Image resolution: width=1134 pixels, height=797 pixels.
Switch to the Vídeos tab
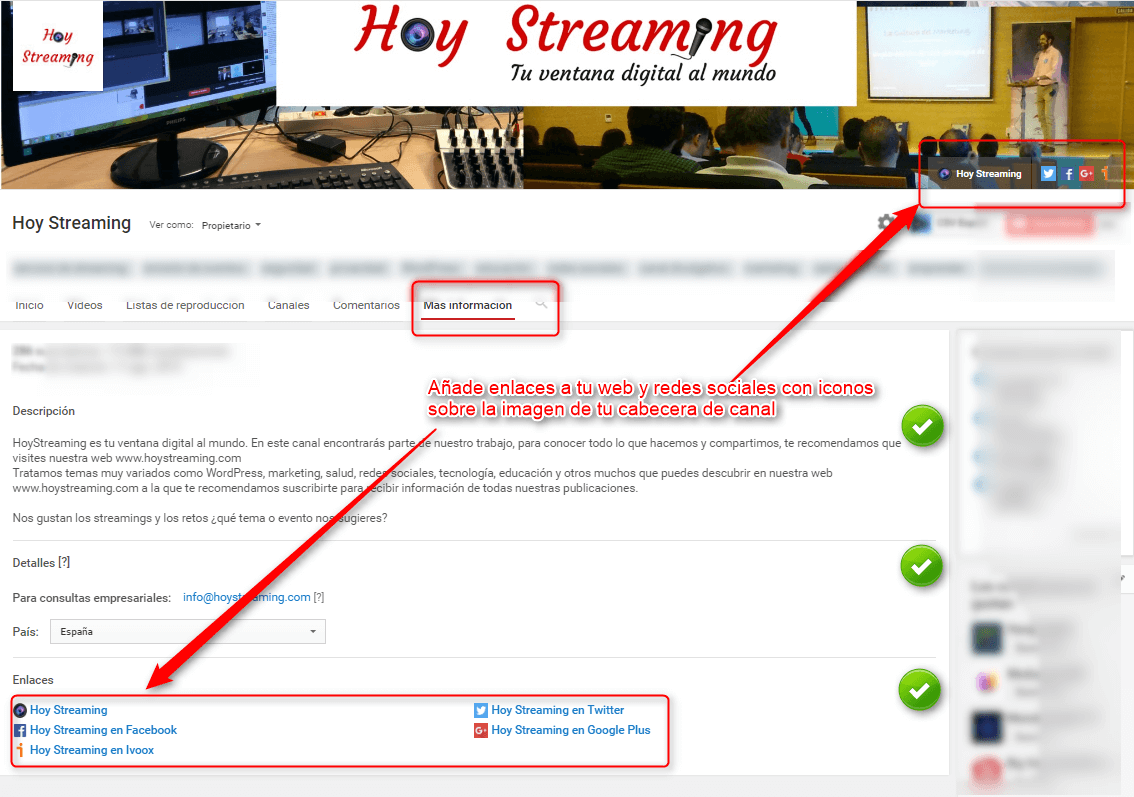coord(85,305)
